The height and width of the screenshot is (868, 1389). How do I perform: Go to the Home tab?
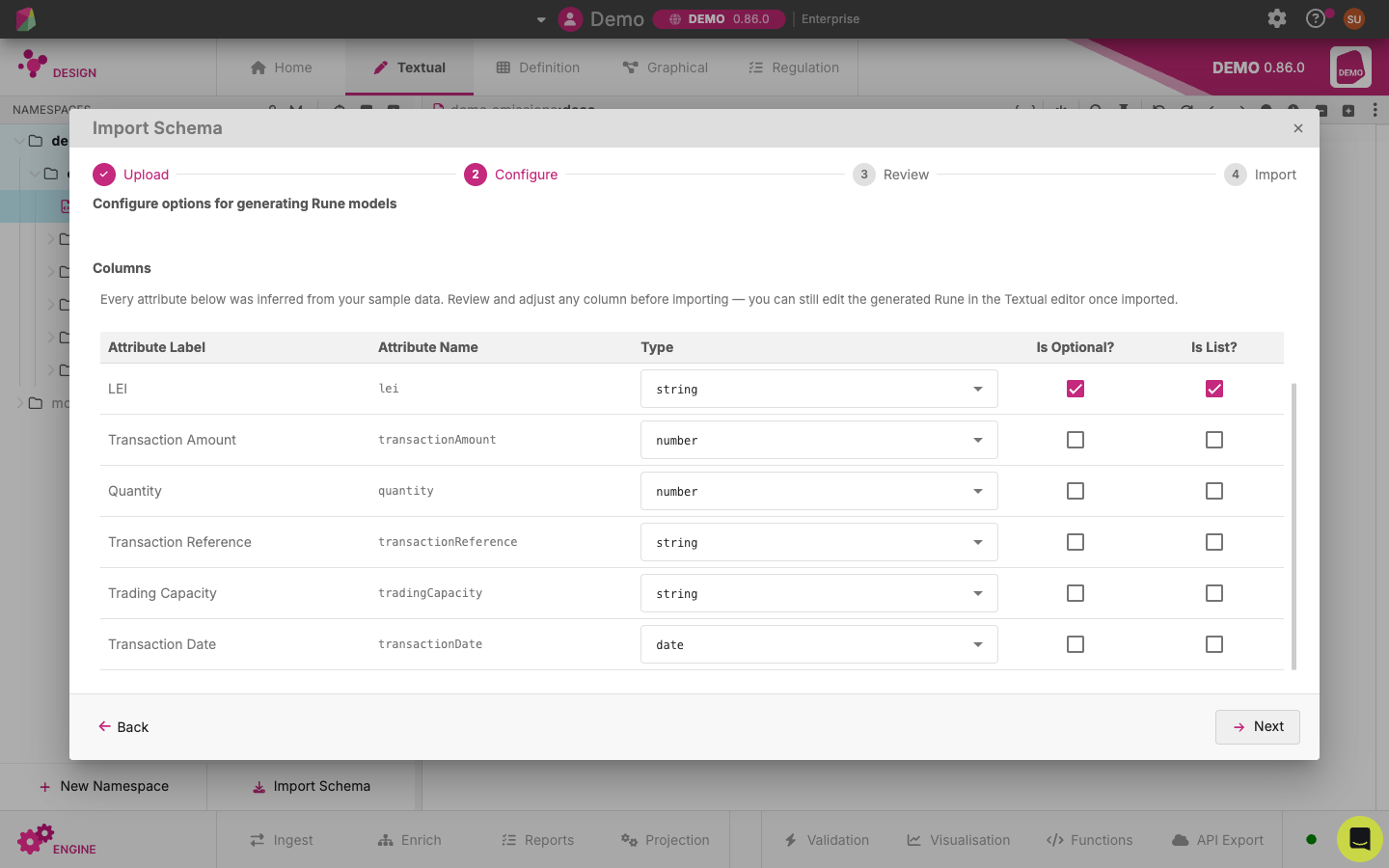click(x=281, y=68)
